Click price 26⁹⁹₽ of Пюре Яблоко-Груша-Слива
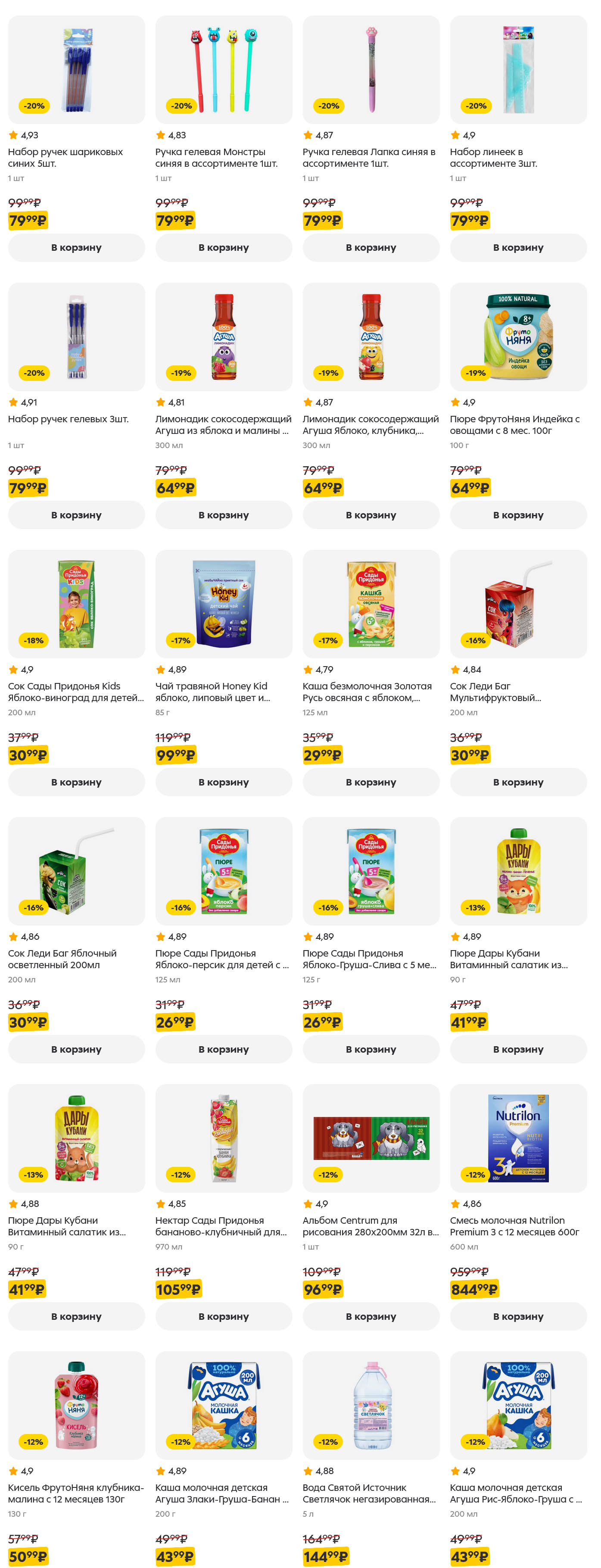The height and width of the screenshot is (1568, 601). pos(322,1022)
